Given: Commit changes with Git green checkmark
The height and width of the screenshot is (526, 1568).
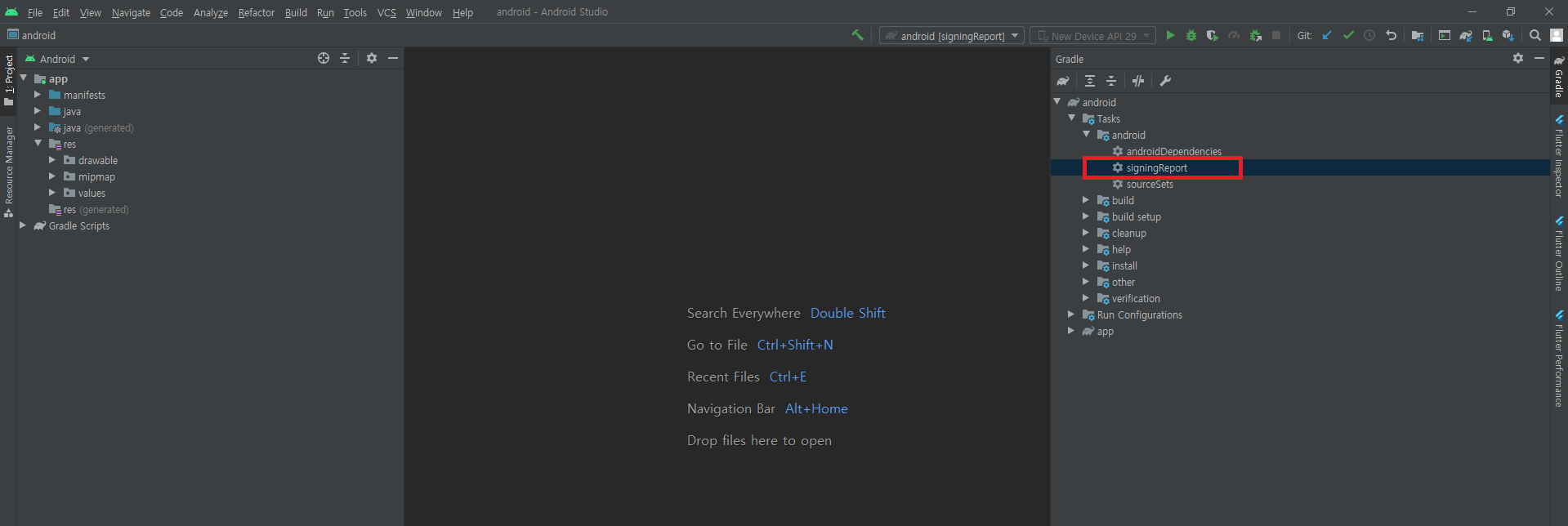Looking at the screenshot, I should pyautogui.click(x=1348, y=35).
